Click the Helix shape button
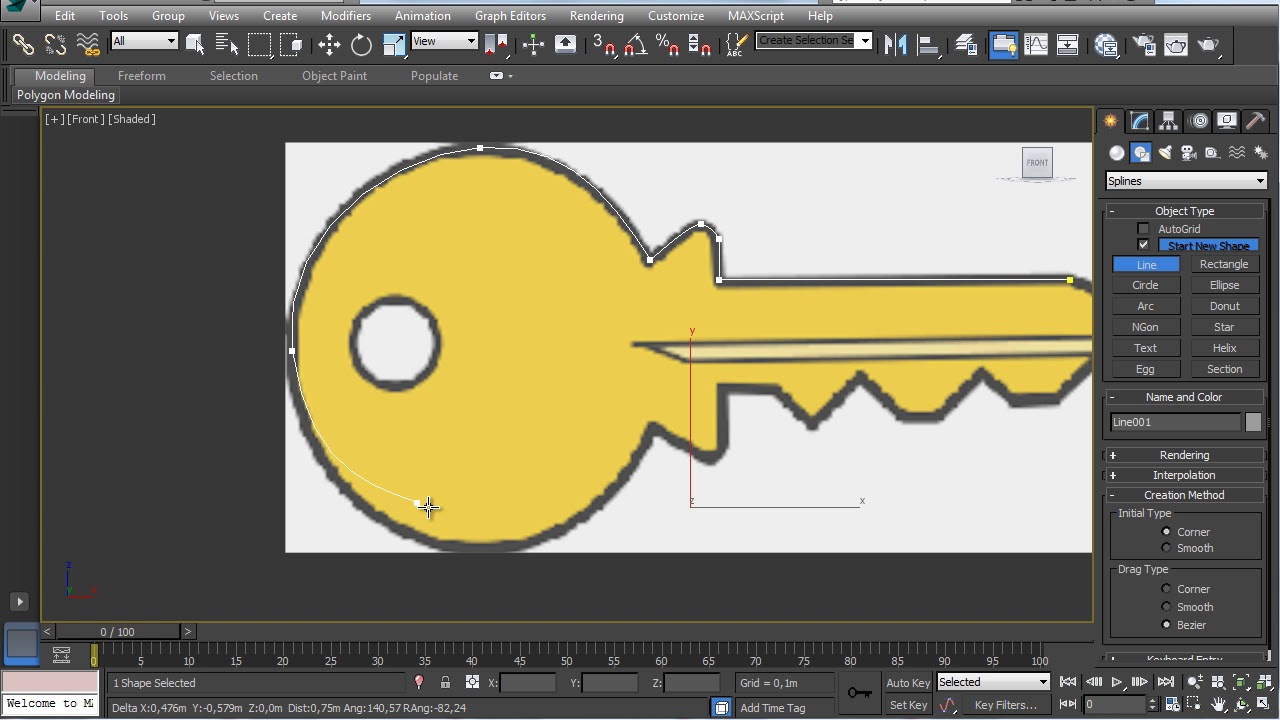This screenshot has height=720, width=1280. [x=1224, y=348]
